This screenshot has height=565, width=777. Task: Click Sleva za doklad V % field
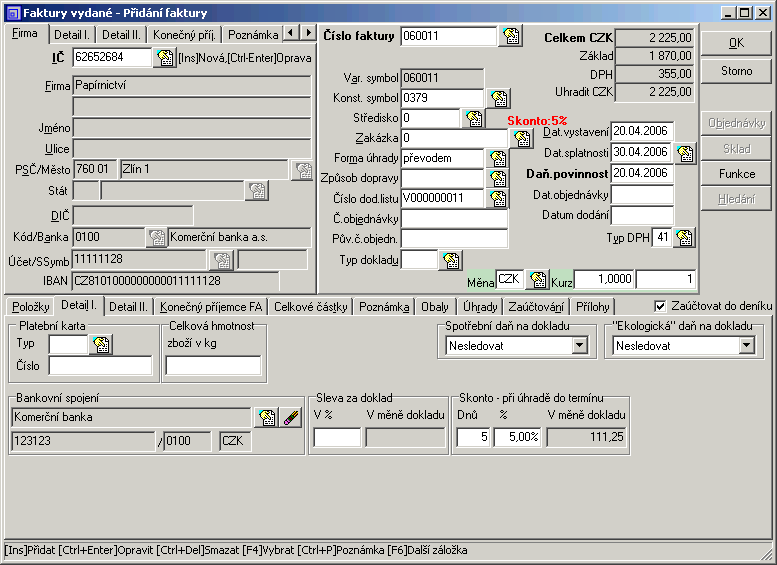pyautogui.click(x=337, y=437)
